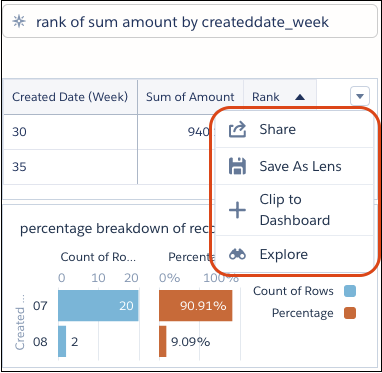Click the plus icon for Clip to Dashboard
This screenshot has width=382, height=373.
click(x=237, y=210)
